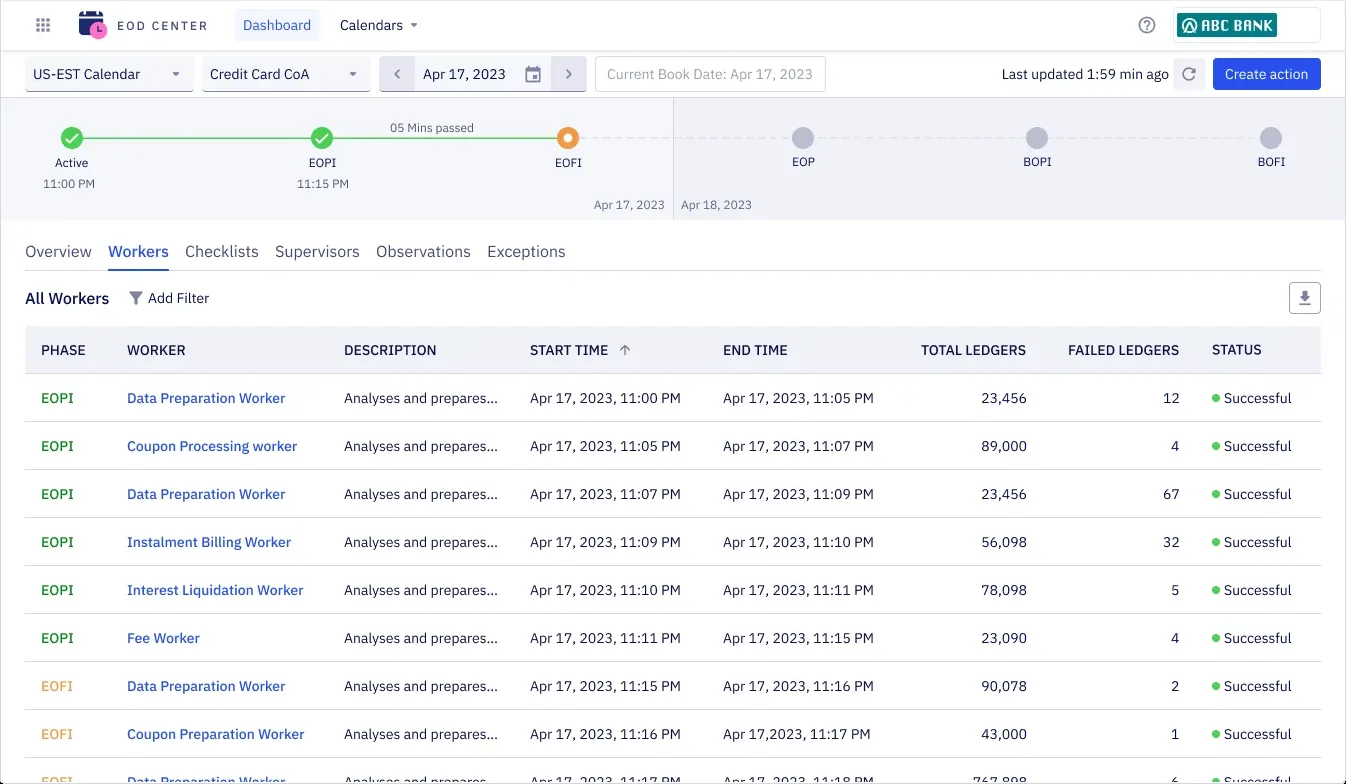Screen dimensions: 1346x784
Task: Open the Coupon Preparation Worker link
Action: click(x=215, y=734)
